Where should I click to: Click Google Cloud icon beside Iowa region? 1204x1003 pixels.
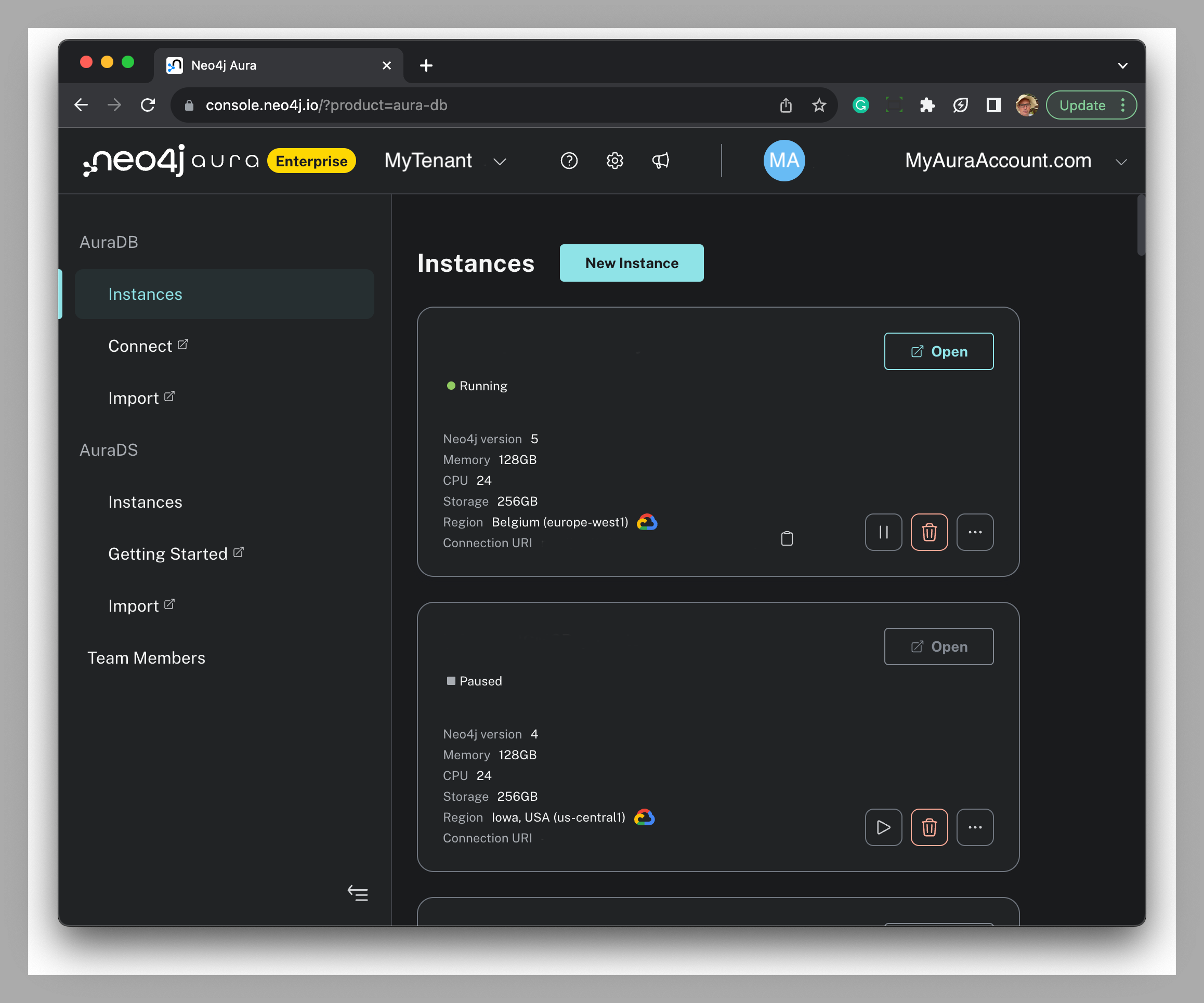point(645,817)
